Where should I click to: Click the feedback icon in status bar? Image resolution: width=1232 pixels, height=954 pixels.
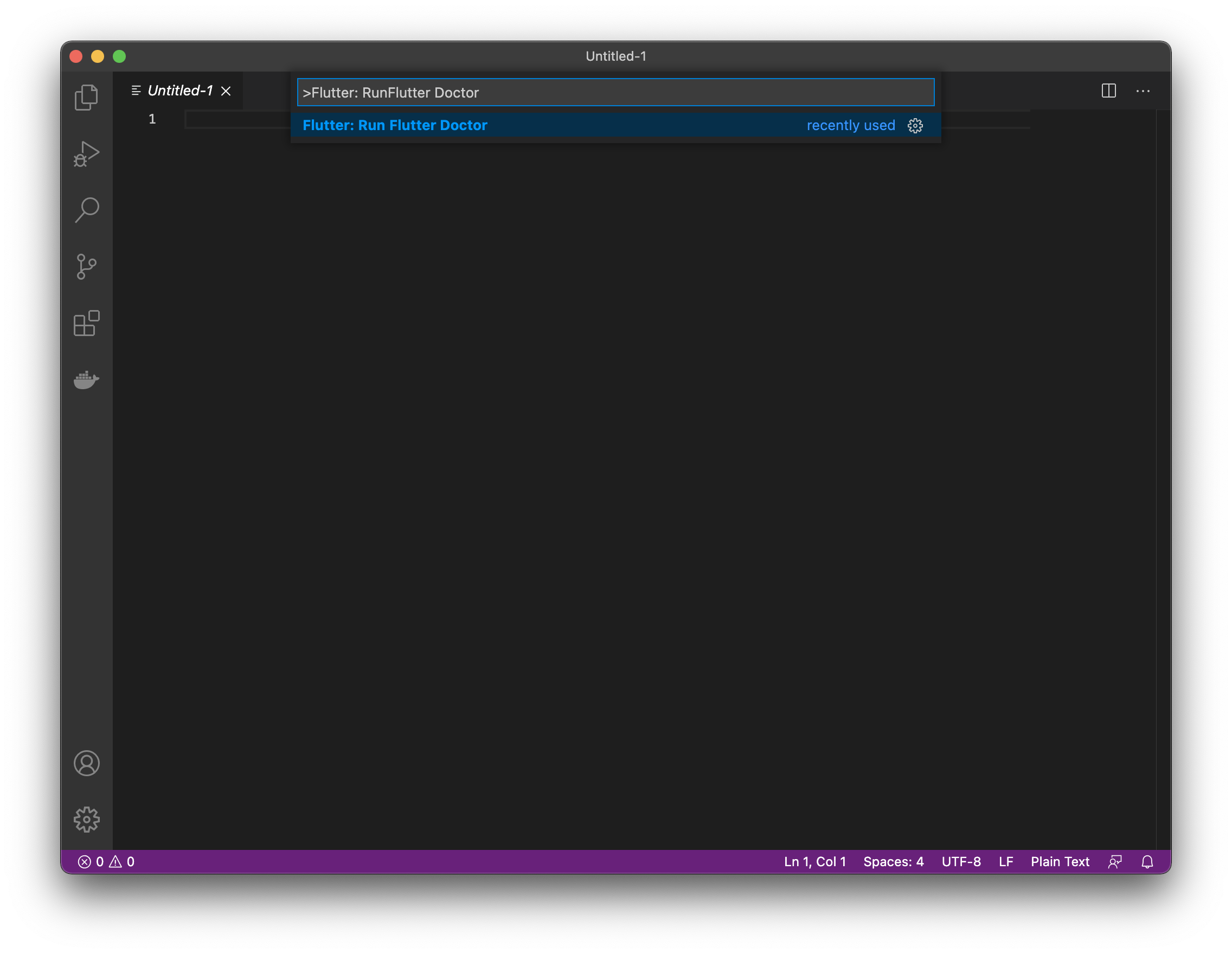(x=1115, y=861)
